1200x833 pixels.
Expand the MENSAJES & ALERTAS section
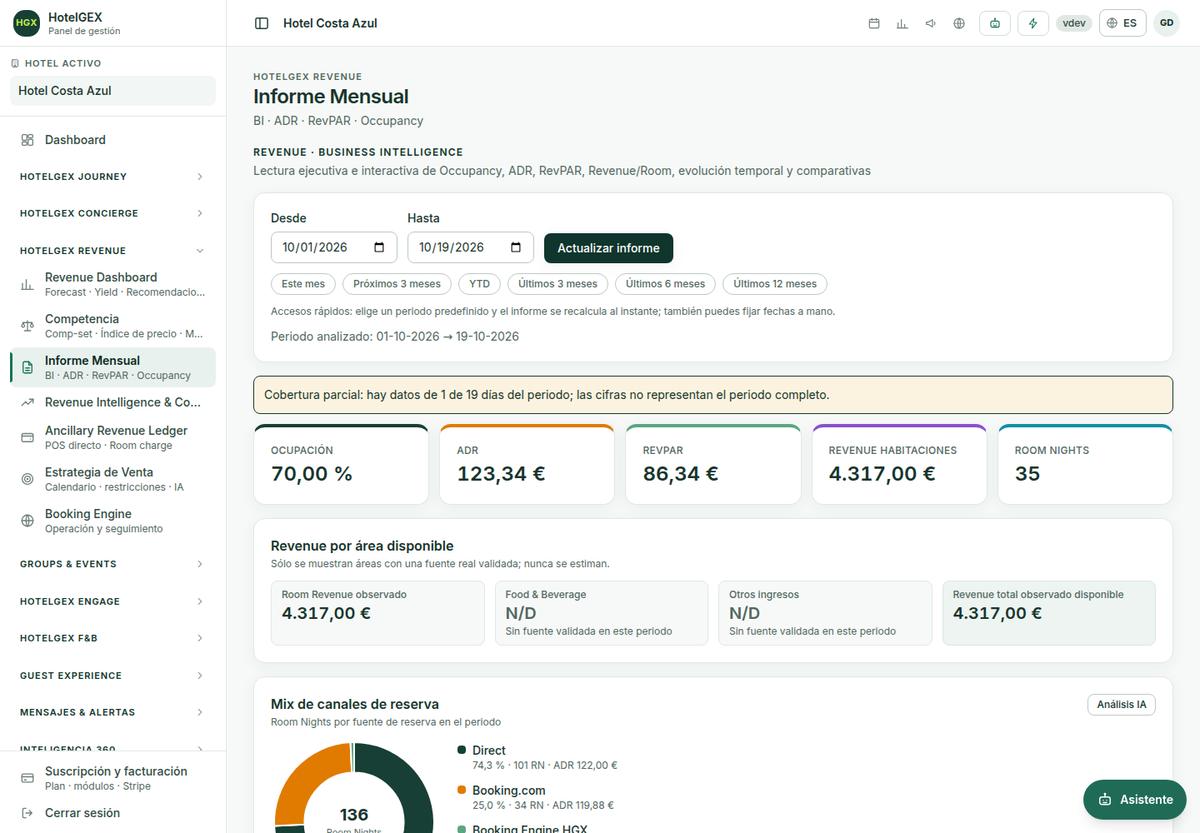click(x=113, y=712)
